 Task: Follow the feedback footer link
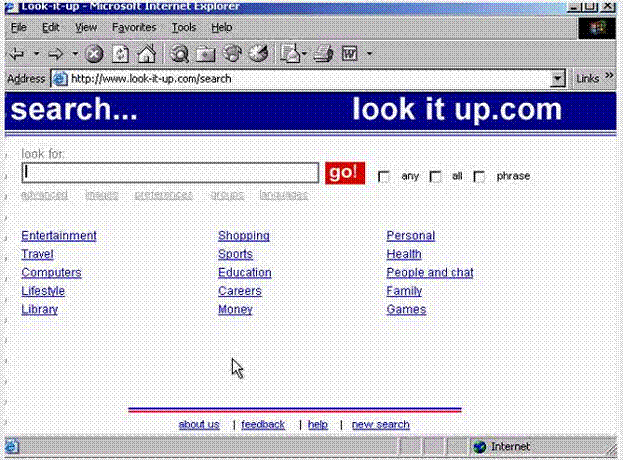point(263,425)
